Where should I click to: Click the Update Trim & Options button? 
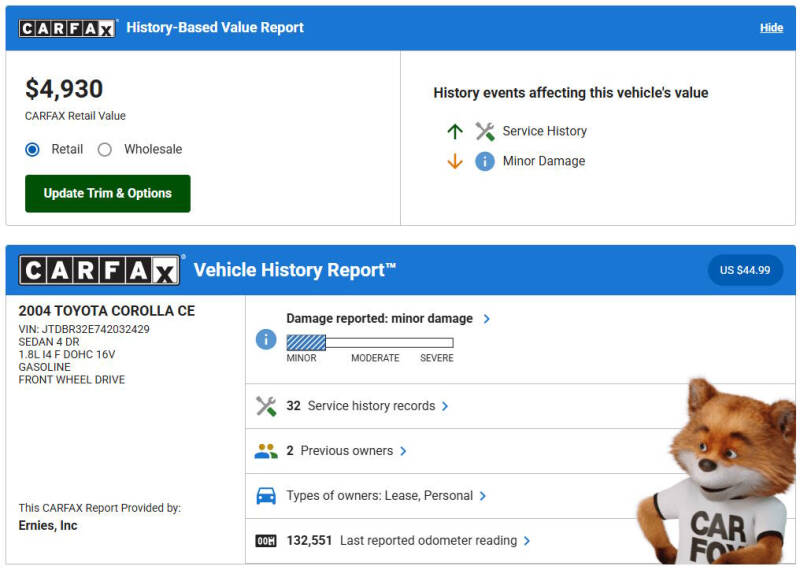(x=107, y=193)
